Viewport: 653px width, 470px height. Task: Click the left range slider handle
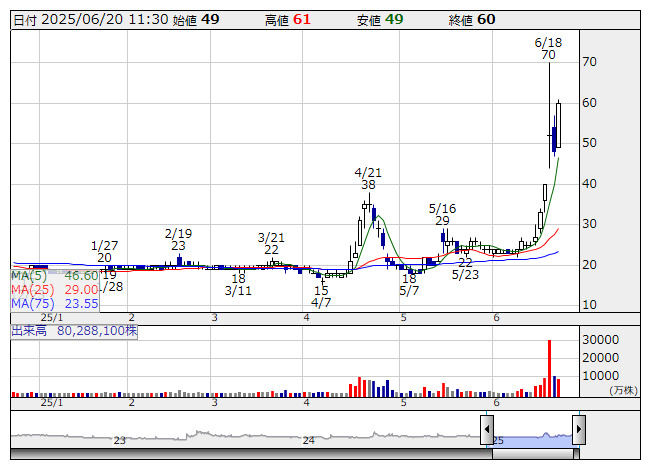pos(487,430)
